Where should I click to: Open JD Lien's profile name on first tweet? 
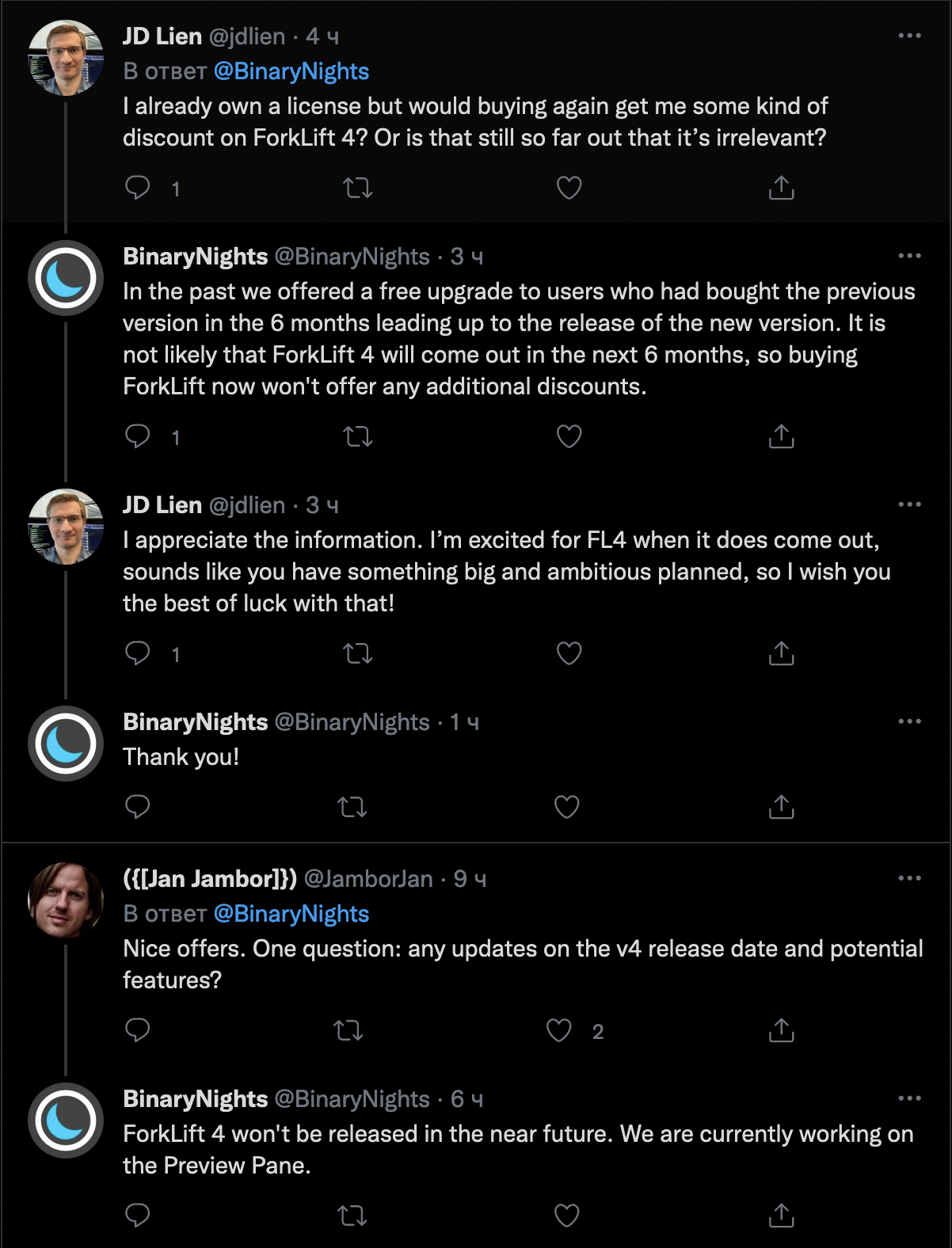(162, 36)
